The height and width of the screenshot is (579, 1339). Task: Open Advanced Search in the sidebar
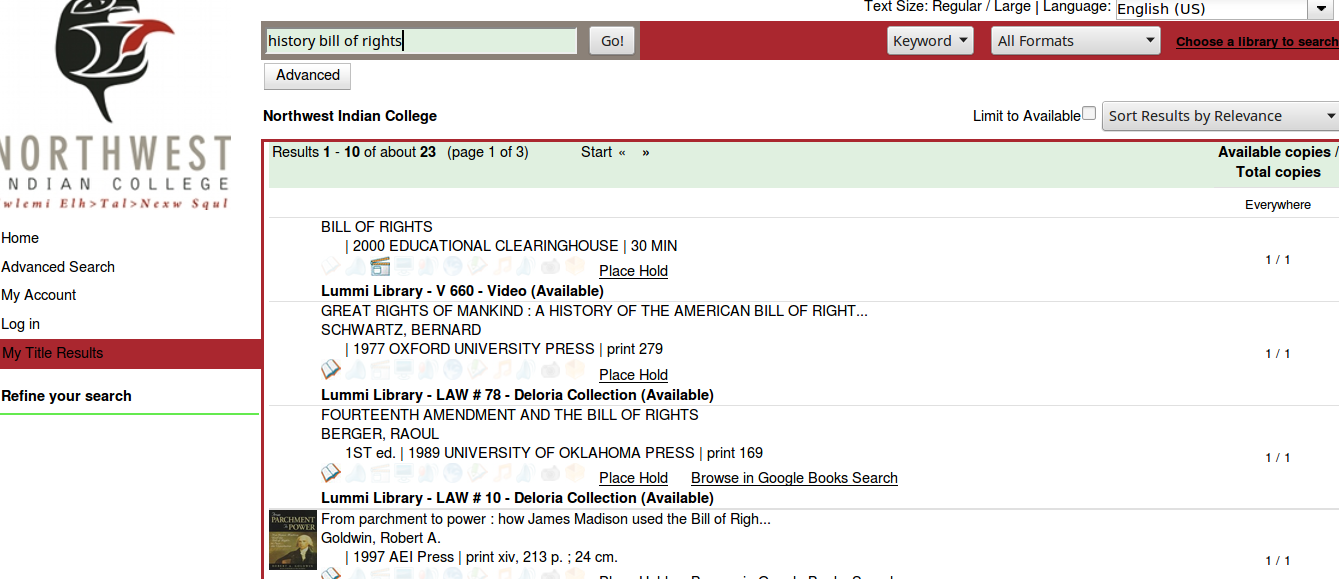coord(58,267)
